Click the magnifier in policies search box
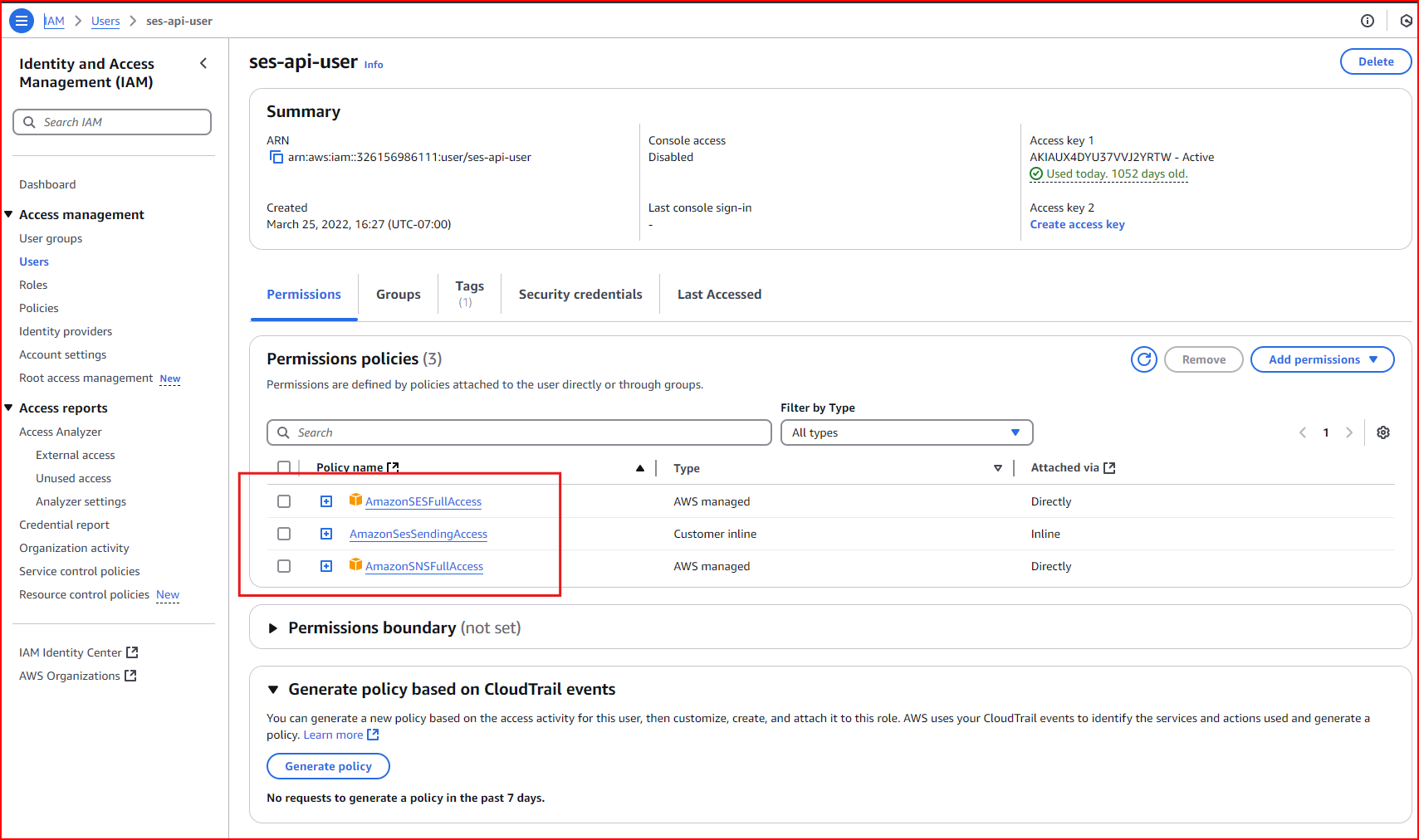This screenshot has height=840, width=1419. click(x=283, y=432)
